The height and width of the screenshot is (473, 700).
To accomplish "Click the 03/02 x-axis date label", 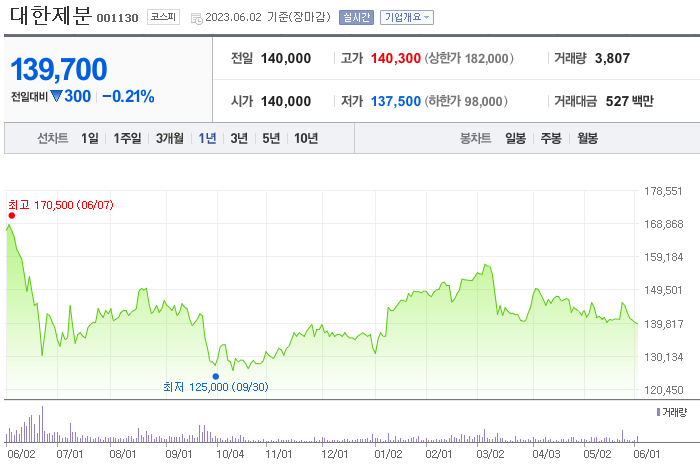I will [490, 454].
